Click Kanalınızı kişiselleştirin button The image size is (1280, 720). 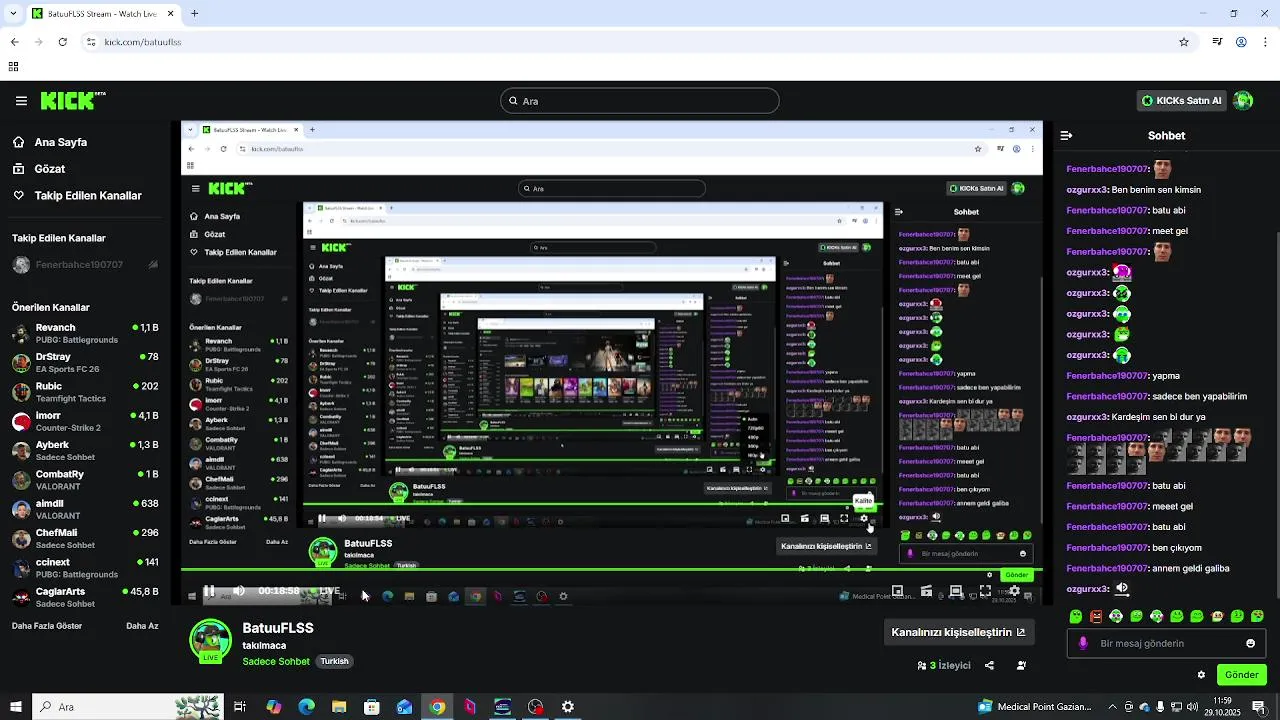point(959,632)
